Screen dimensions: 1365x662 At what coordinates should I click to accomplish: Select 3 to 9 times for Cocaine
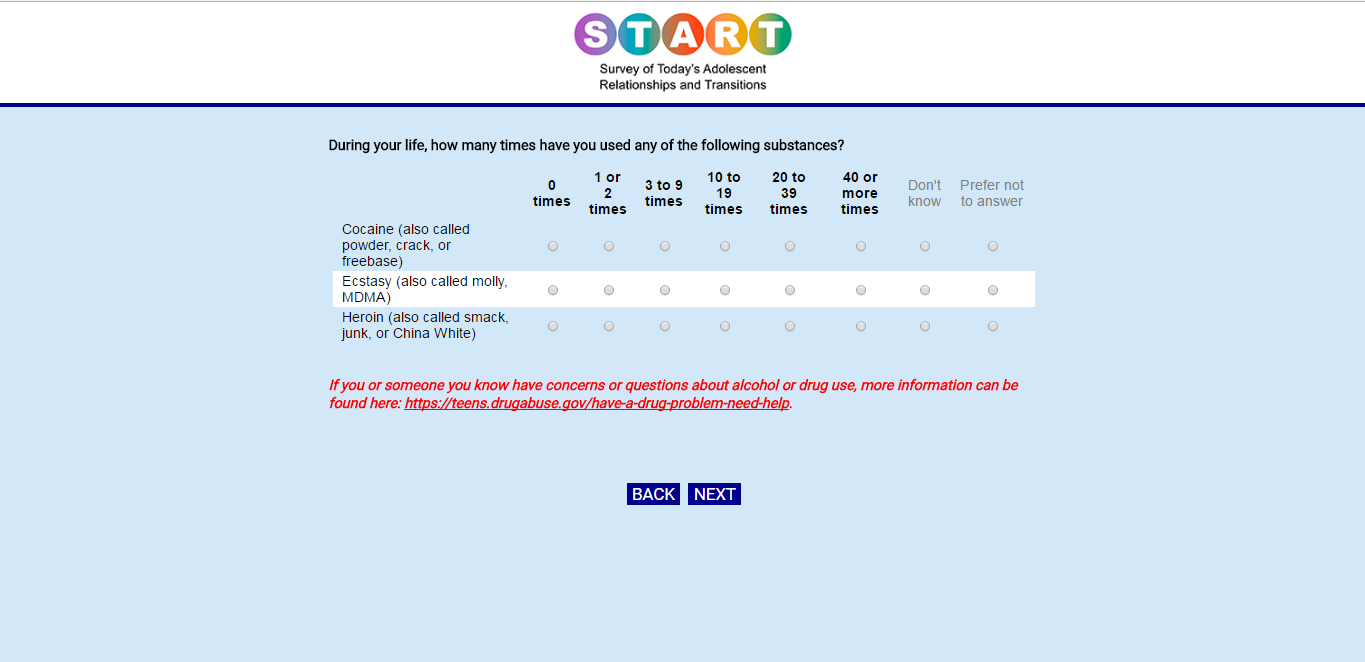point(665,246)
